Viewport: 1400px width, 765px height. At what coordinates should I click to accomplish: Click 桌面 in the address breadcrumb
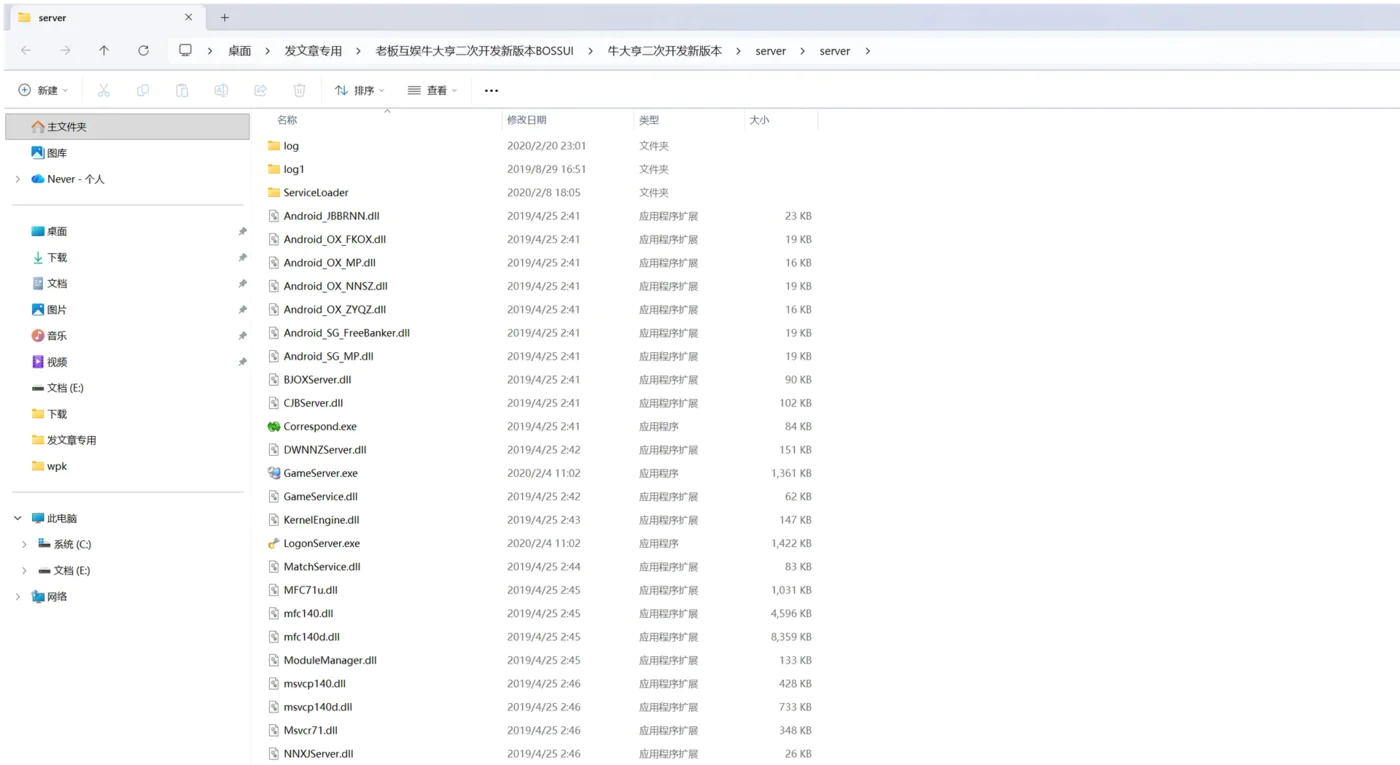click(240, 51)
